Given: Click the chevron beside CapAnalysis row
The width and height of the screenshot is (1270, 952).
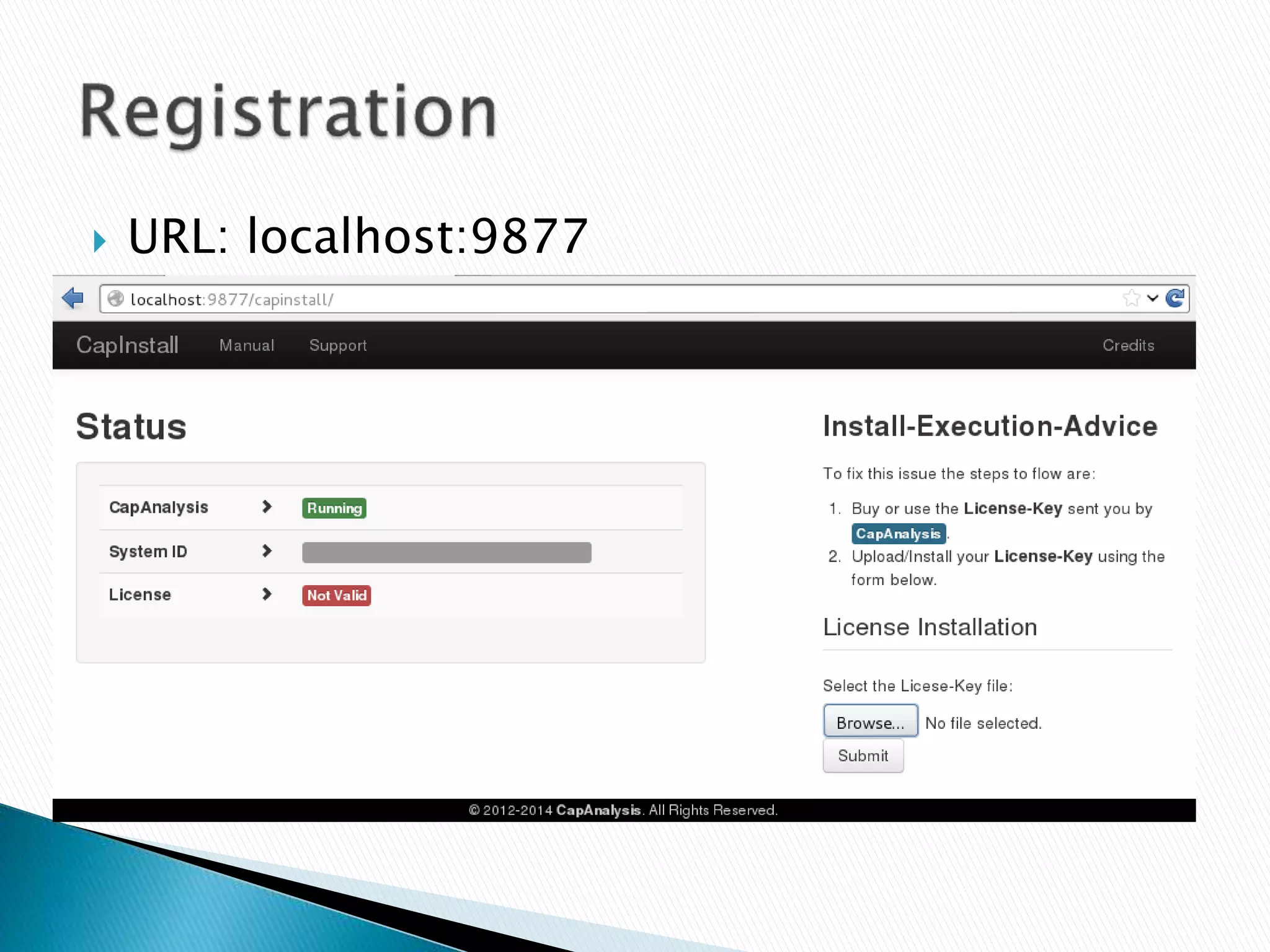Looking at the screenshot, I should (267, 507).
